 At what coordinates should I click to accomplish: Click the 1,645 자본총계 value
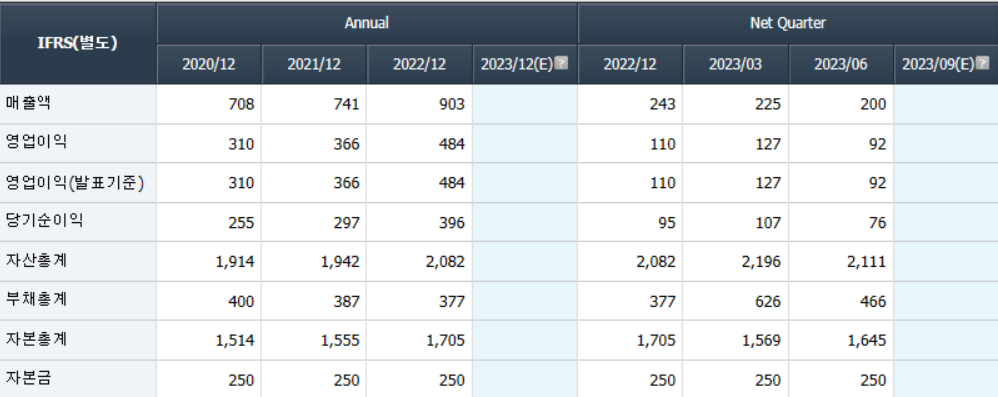click(x=867, y=341)
